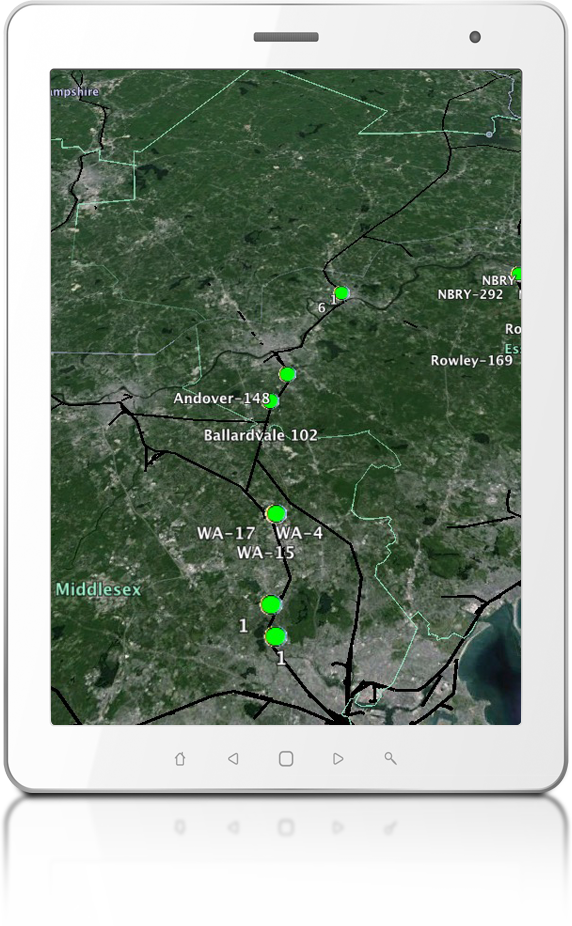Select the bottom-most green marker
572x926 pixels.
point(276,637)
